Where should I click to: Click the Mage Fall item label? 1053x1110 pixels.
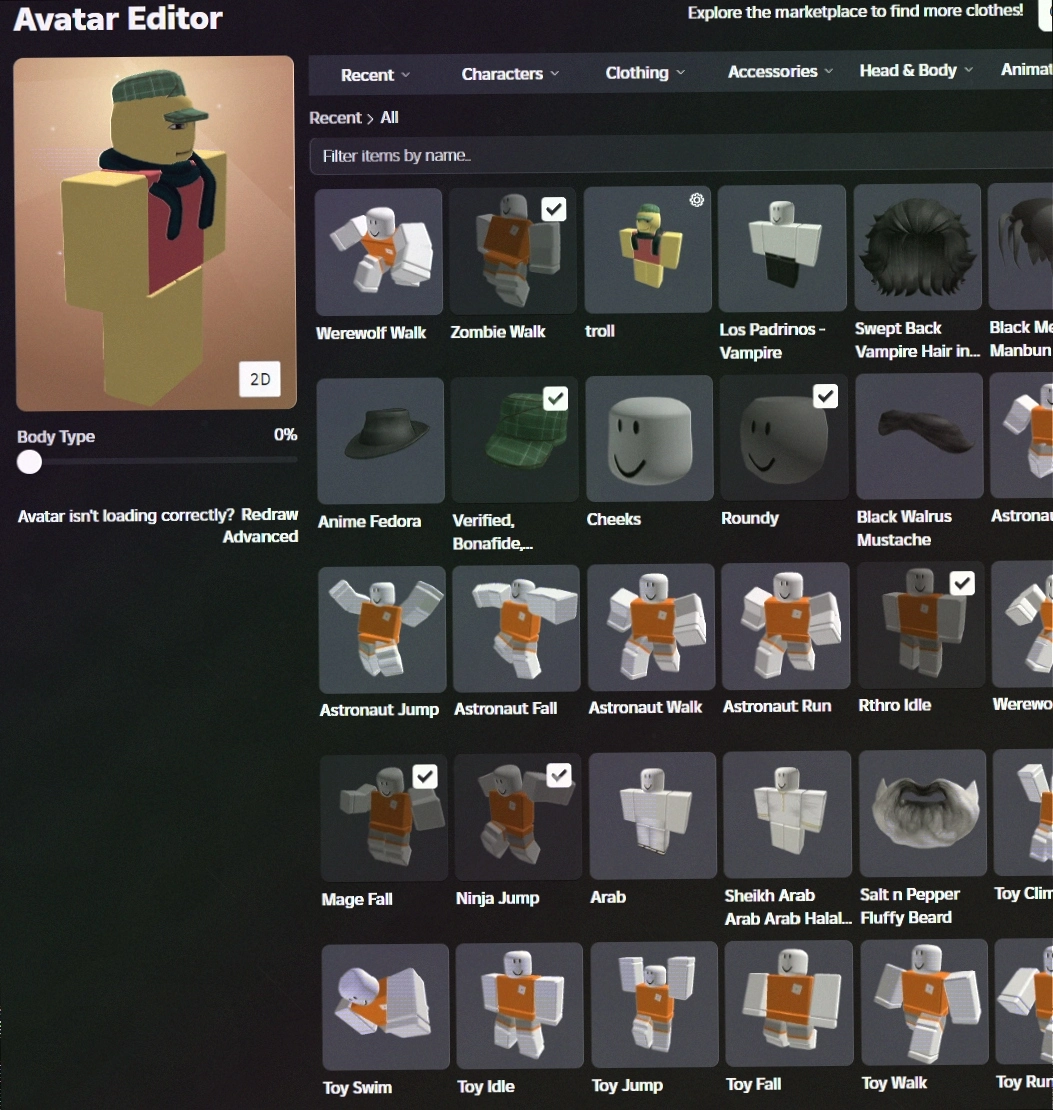click(x=357, y=899)
